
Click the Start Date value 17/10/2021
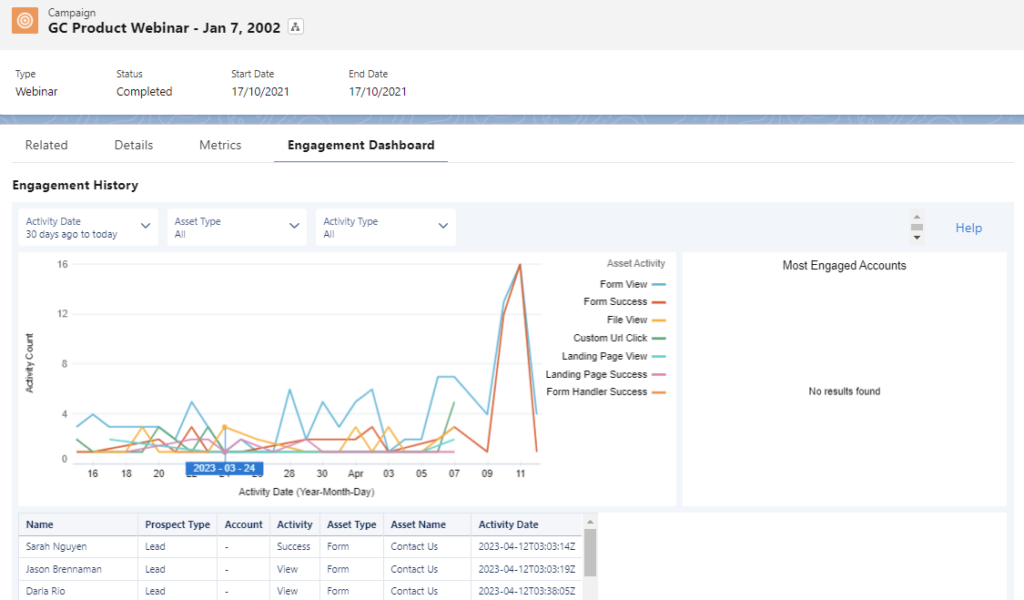[260, 91]
